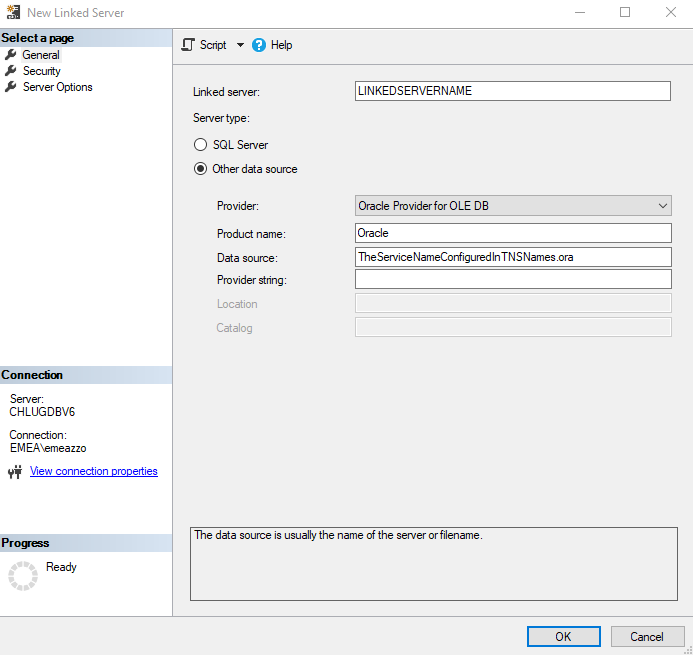Select the SQL Server radio button
693x655 pixels.
coord(200,145)
